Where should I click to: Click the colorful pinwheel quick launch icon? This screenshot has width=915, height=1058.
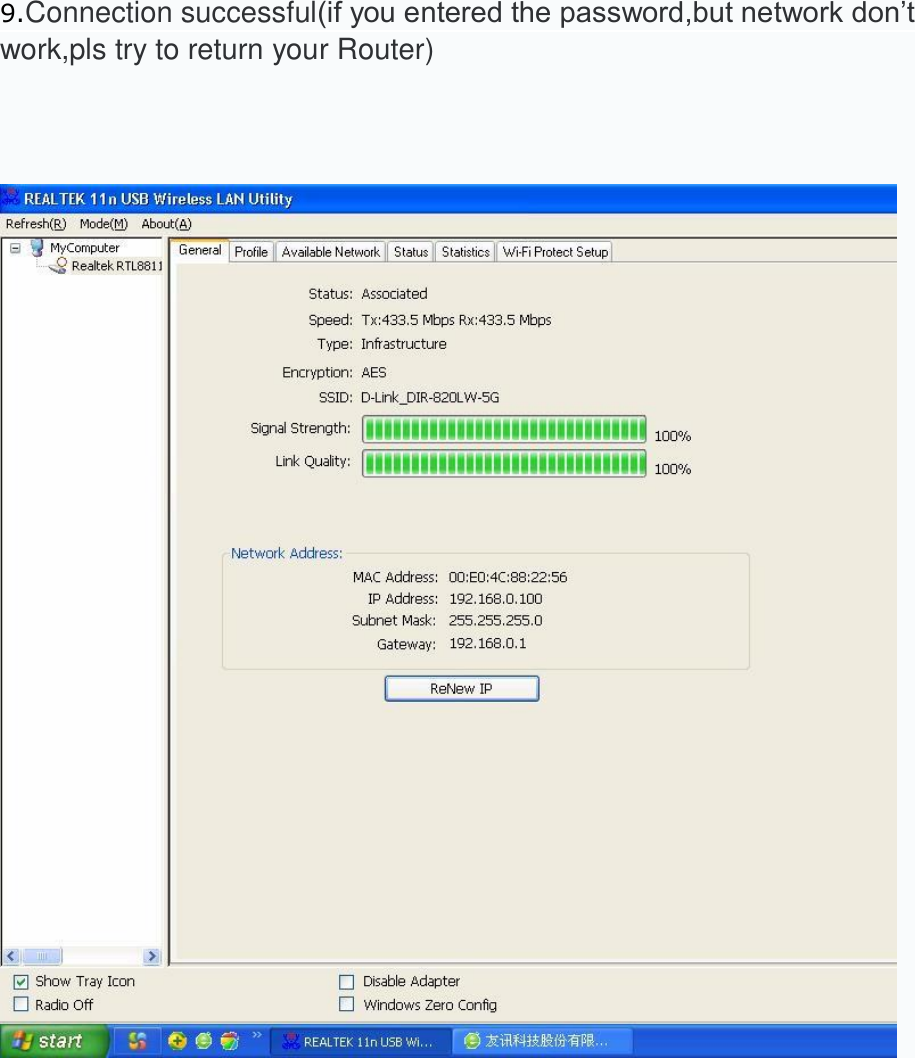pos(137,1041)
